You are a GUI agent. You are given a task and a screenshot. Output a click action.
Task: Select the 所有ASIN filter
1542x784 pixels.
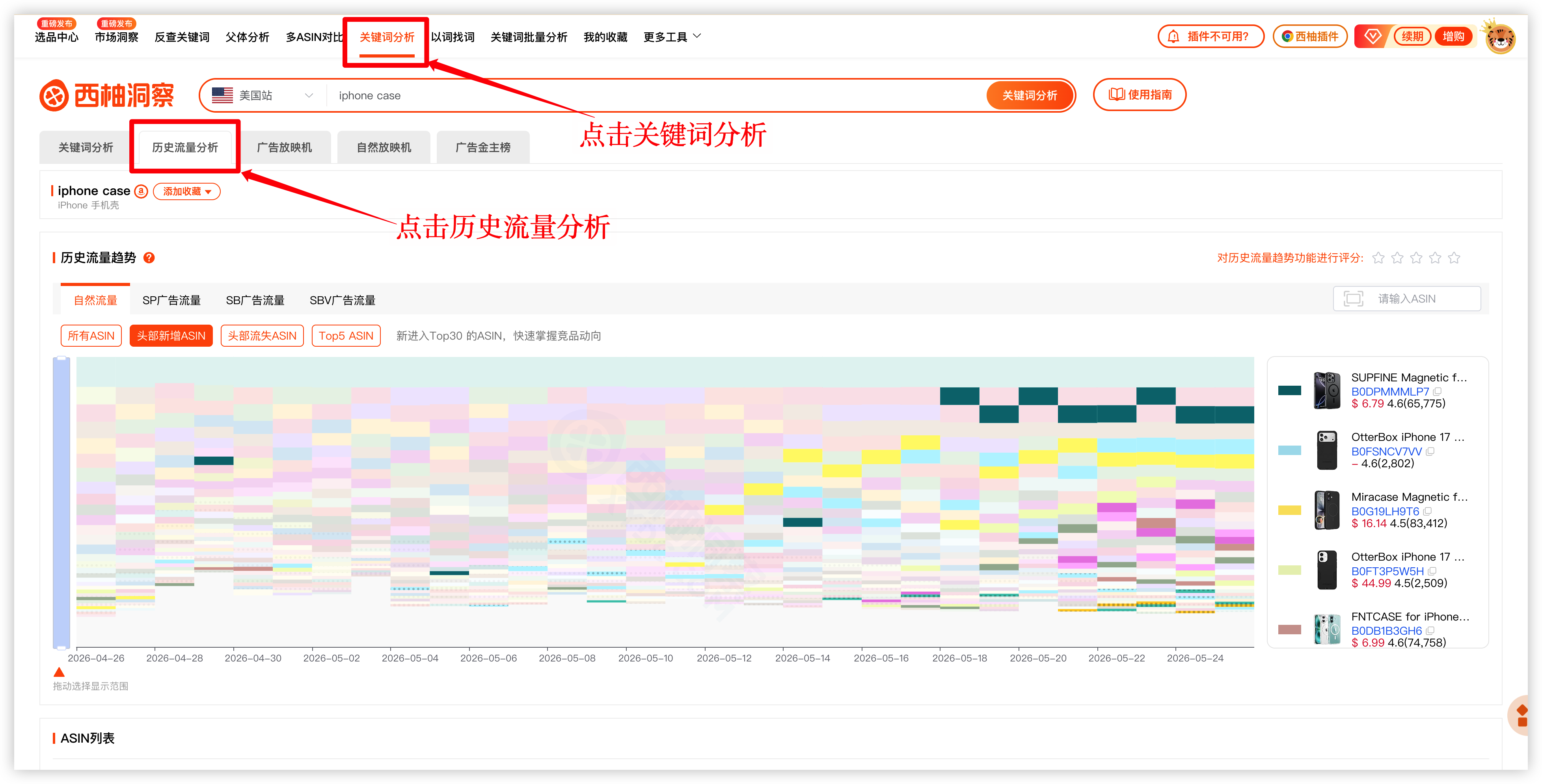pyautogui.click(x=91, y=336)
